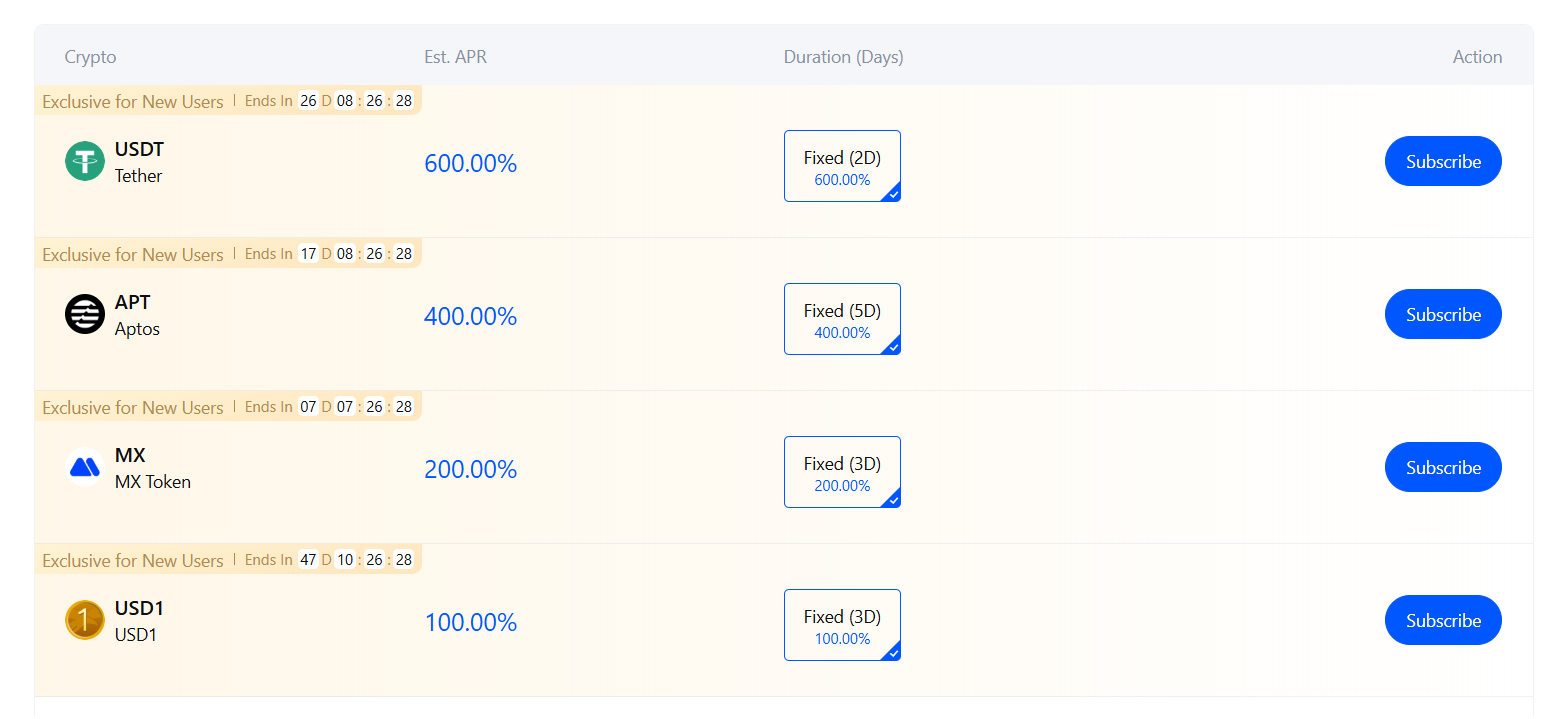1552x719 pixels.
Task: Subscribe to the MX Token product
Action: point(1443,467)
